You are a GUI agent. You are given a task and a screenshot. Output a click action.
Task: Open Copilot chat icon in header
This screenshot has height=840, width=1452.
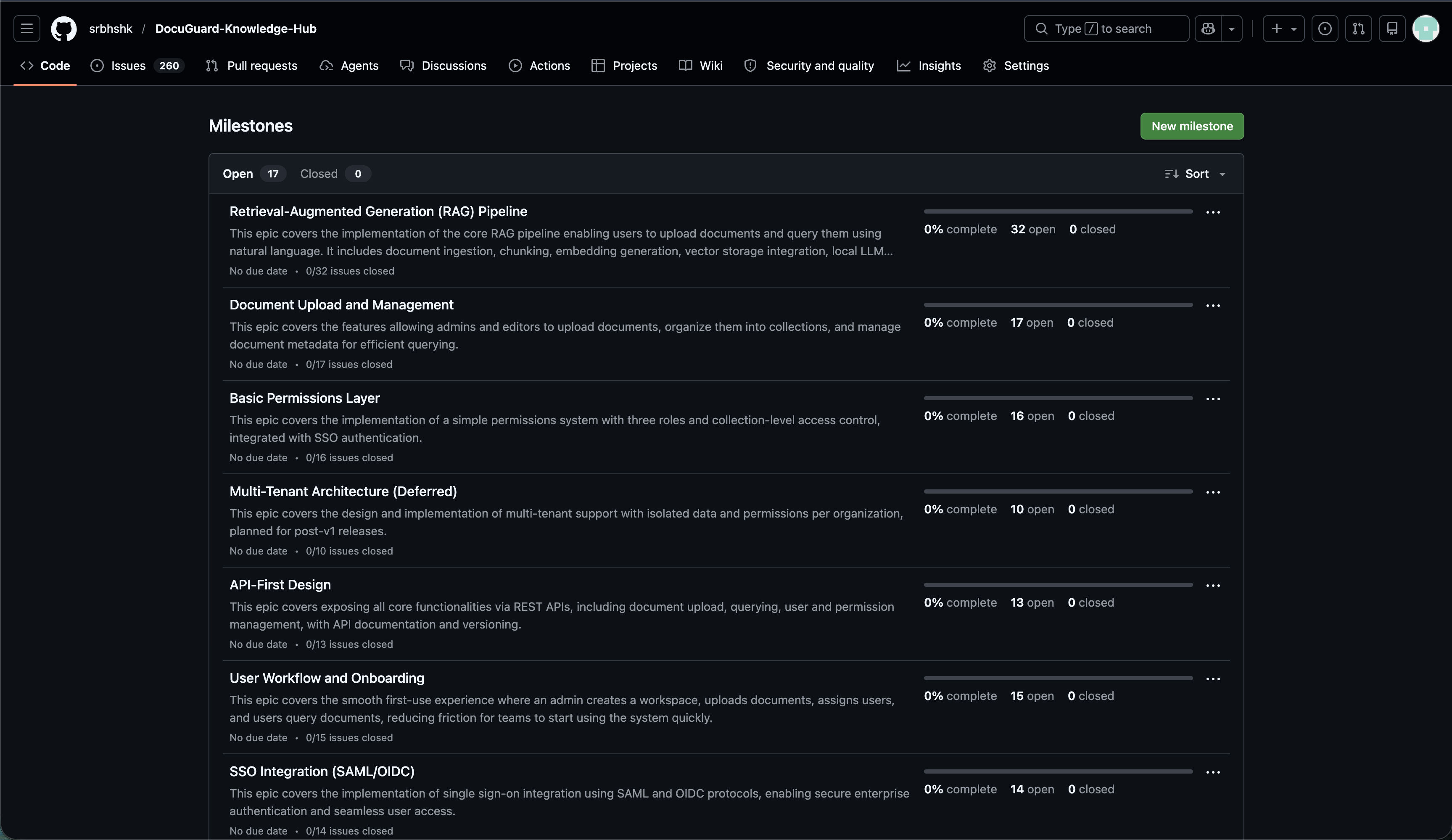[x=1208, y=28]
